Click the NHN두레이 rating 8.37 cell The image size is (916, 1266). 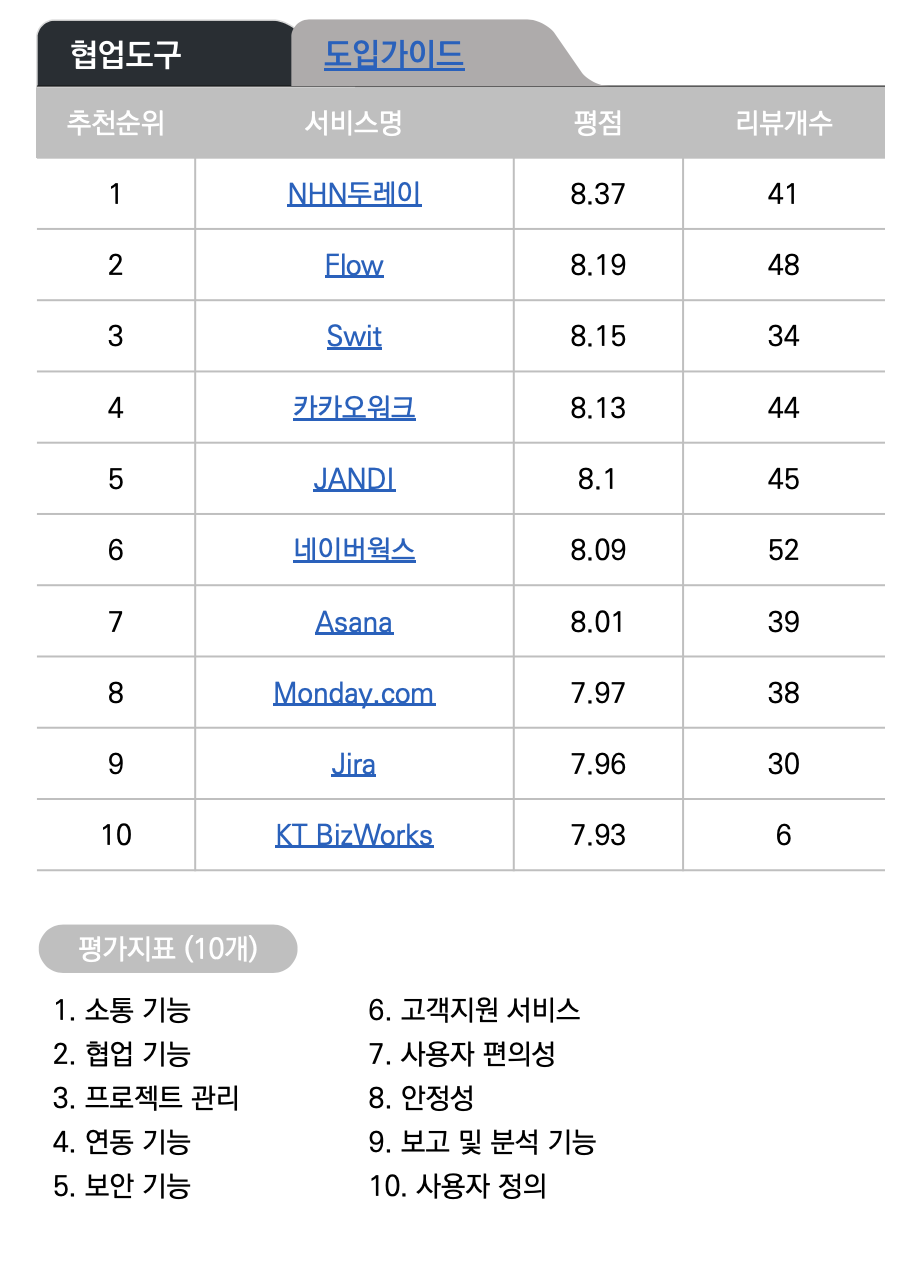(x=598, y=193)
